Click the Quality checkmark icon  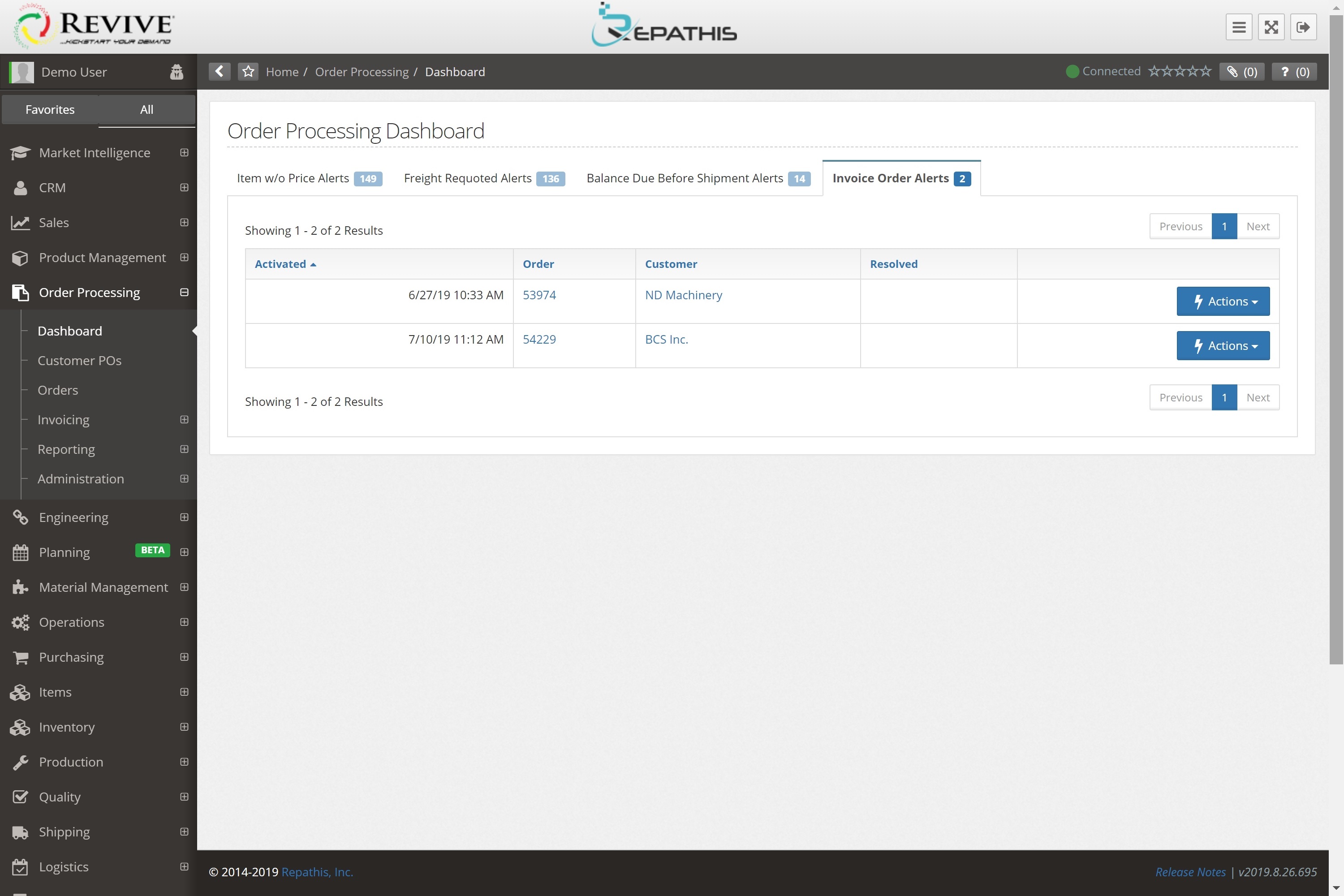20,797
